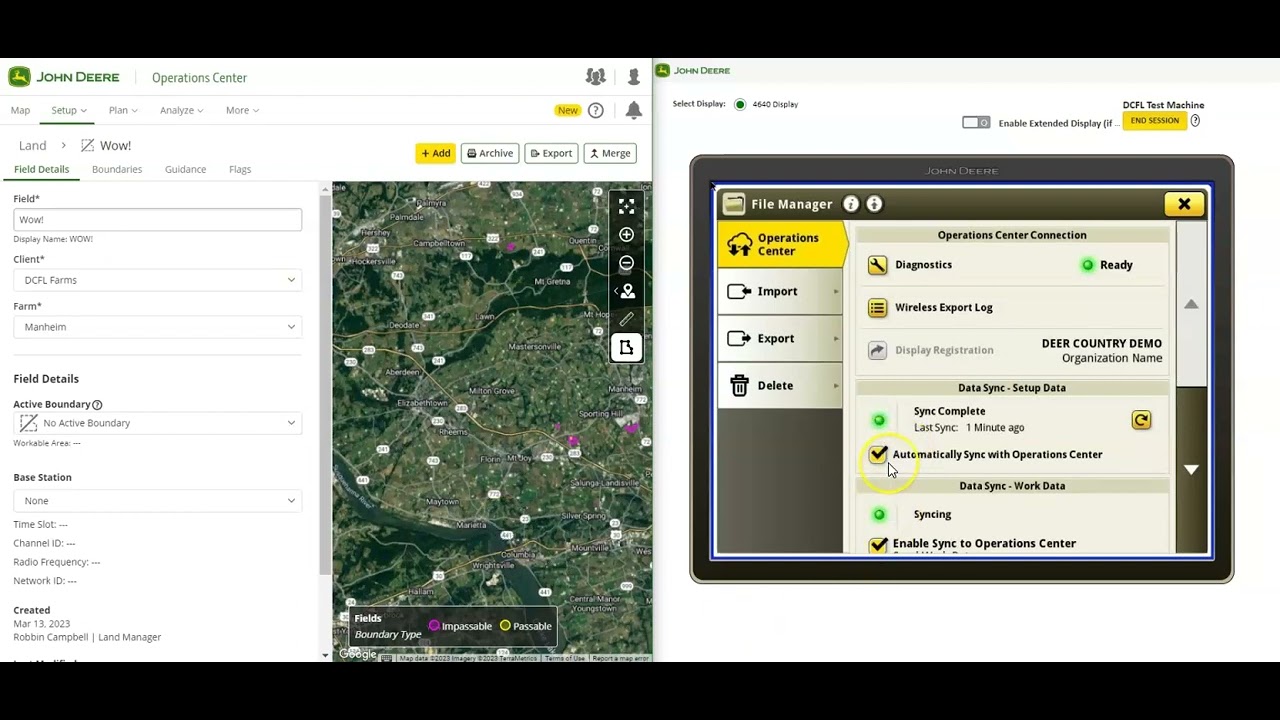Switch to the Field Details tab
Image resolution: width=1280 pixels, height=720 pixels.
click(x=41, y=169)
